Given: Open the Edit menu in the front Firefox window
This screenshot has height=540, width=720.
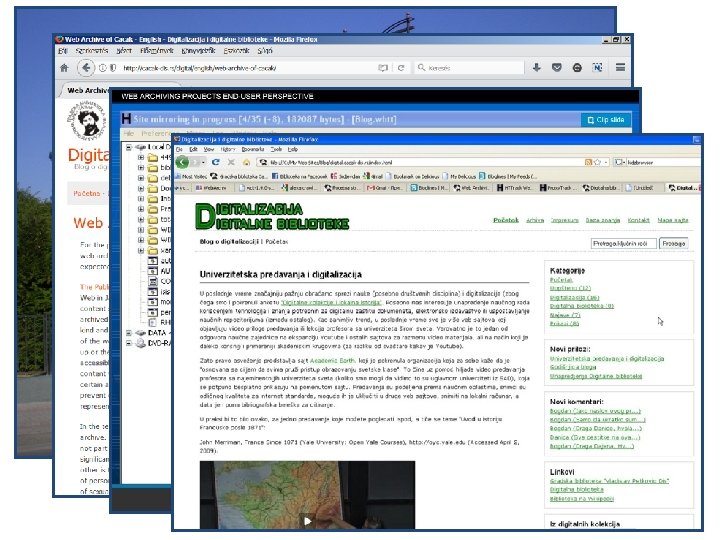Looking at the screenshot, I should 193,149.
